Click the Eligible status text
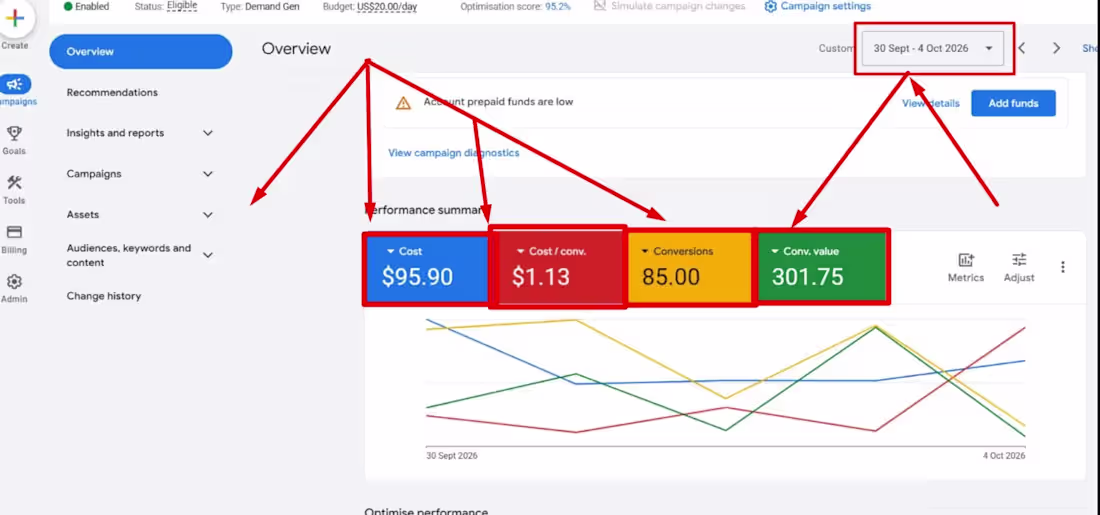 182,6
